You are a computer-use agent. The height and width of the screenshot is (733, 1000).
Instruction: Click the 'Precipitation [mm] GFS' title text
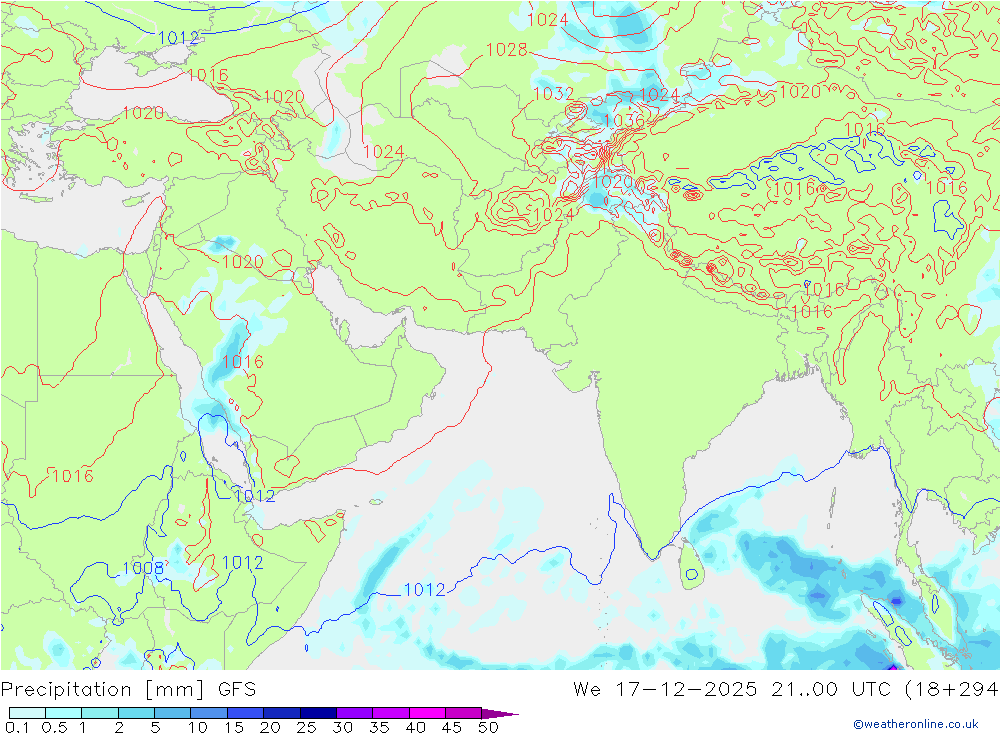tap(128, 690)
